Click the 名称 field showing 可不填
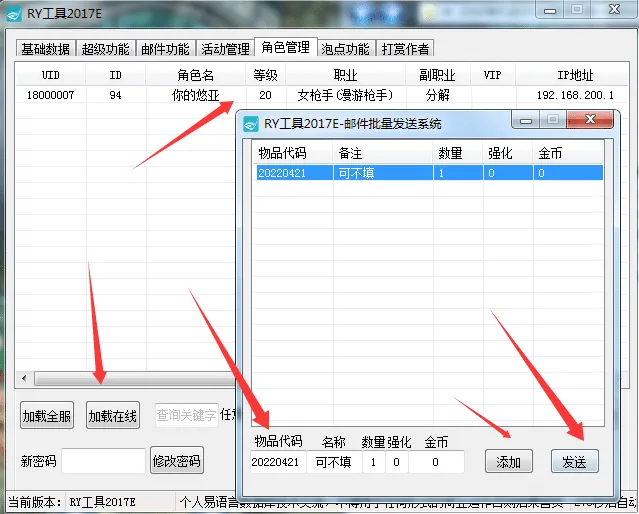 click(334, 462)
